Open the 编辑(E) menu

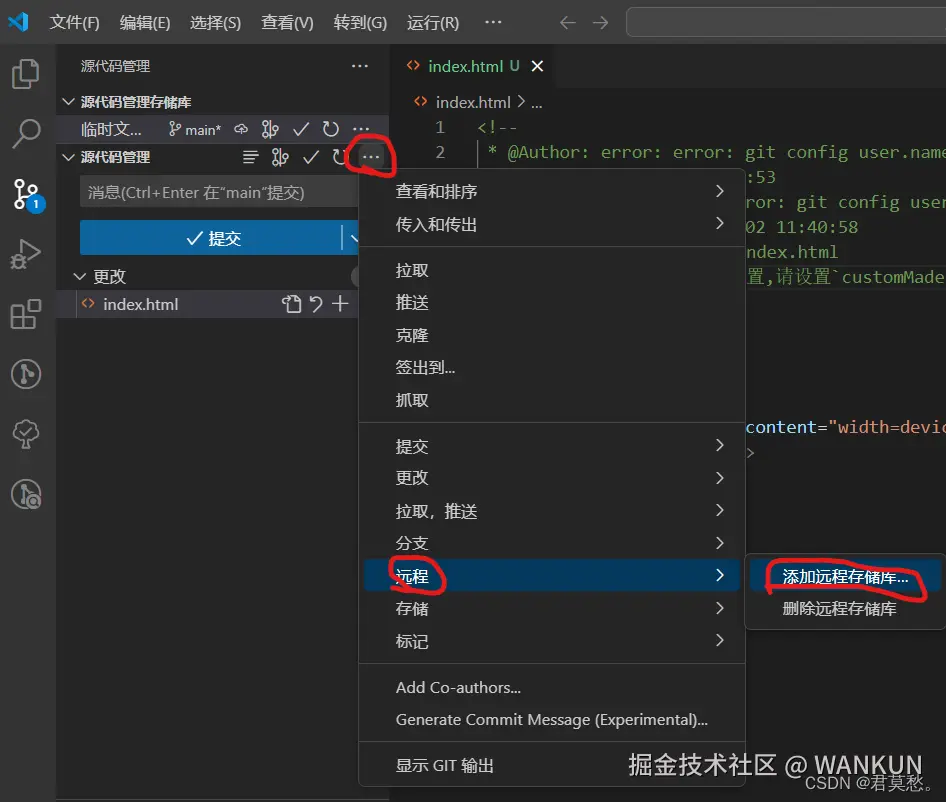click(145, 23)
